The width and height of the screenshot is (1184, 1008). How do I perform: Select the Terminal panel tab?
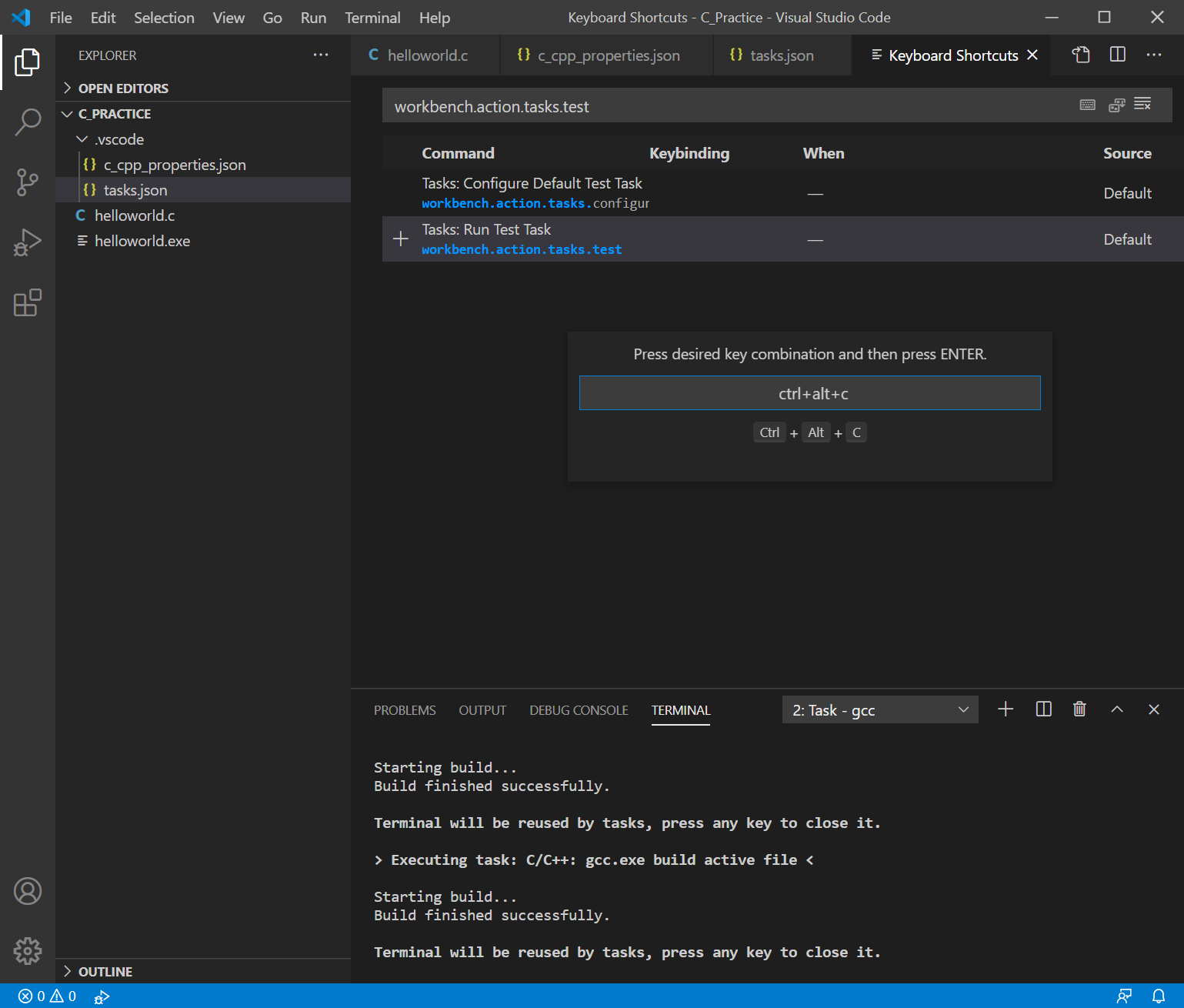pyautogui.click(x=681, y=709)
